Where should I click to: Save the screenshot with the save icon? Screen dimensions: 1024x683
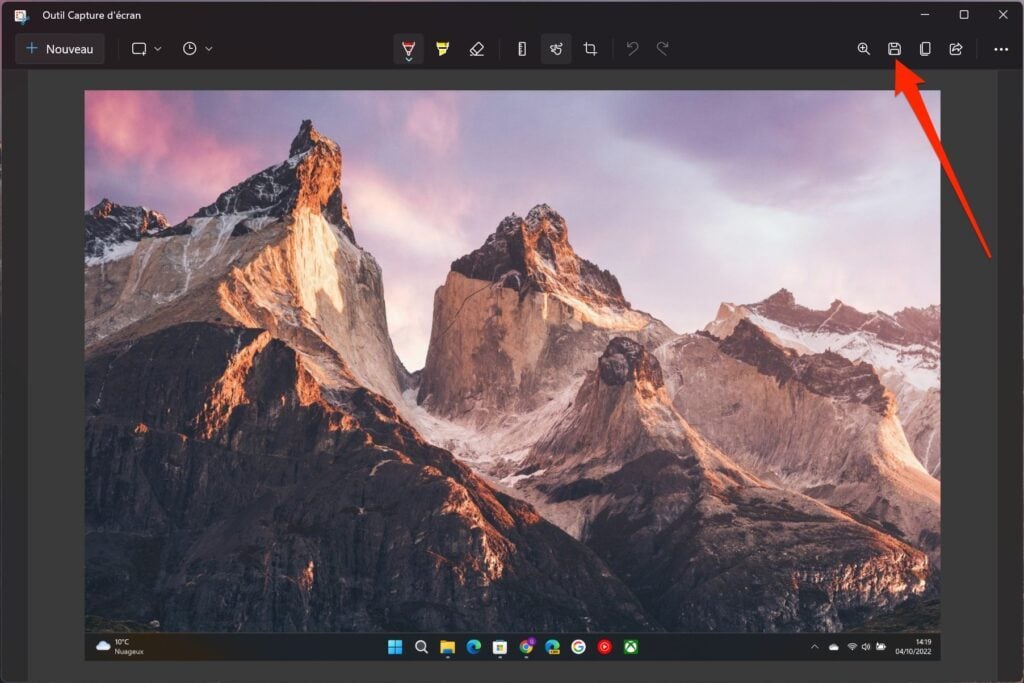(x=894, y=48)
